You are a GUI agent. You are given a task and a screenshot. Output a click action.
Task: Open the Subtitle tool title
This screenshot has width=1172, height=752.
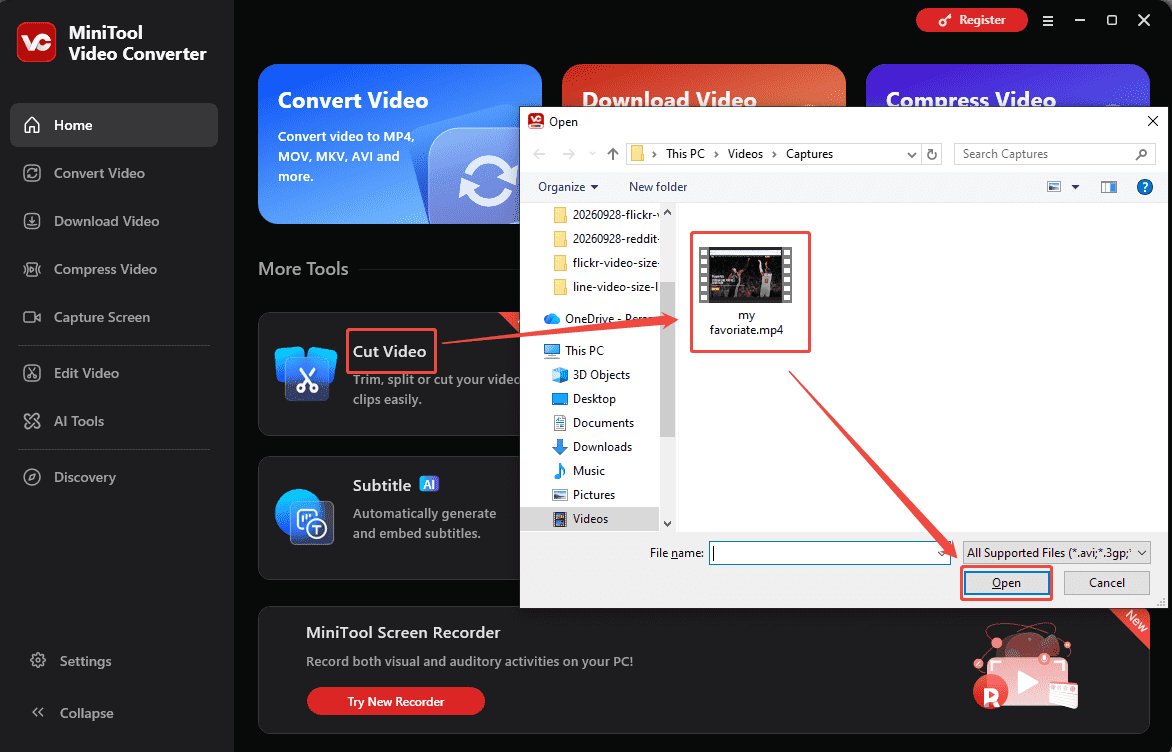(x=382, y=485)
